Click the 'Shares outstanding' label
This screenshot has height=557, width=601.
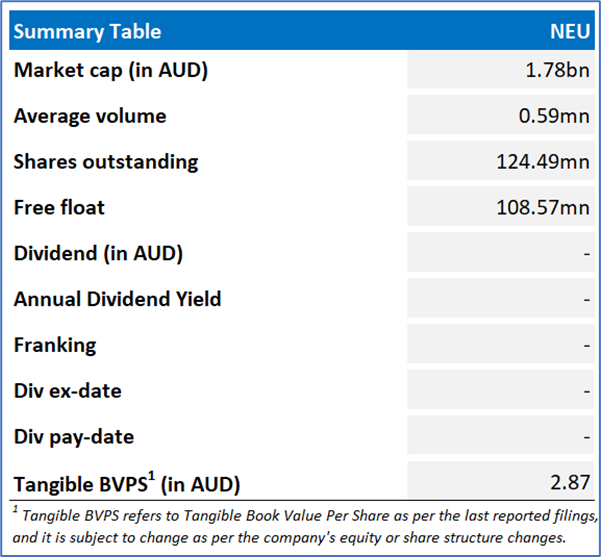[106, 162]
